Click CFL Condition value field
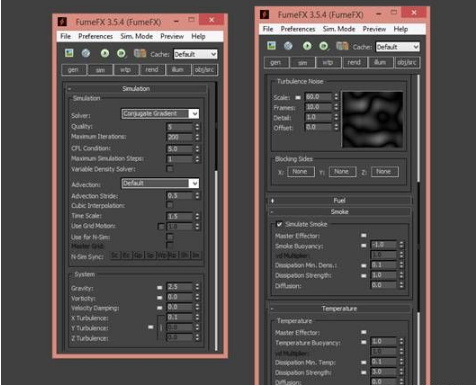476x386 pixels. 180,148
